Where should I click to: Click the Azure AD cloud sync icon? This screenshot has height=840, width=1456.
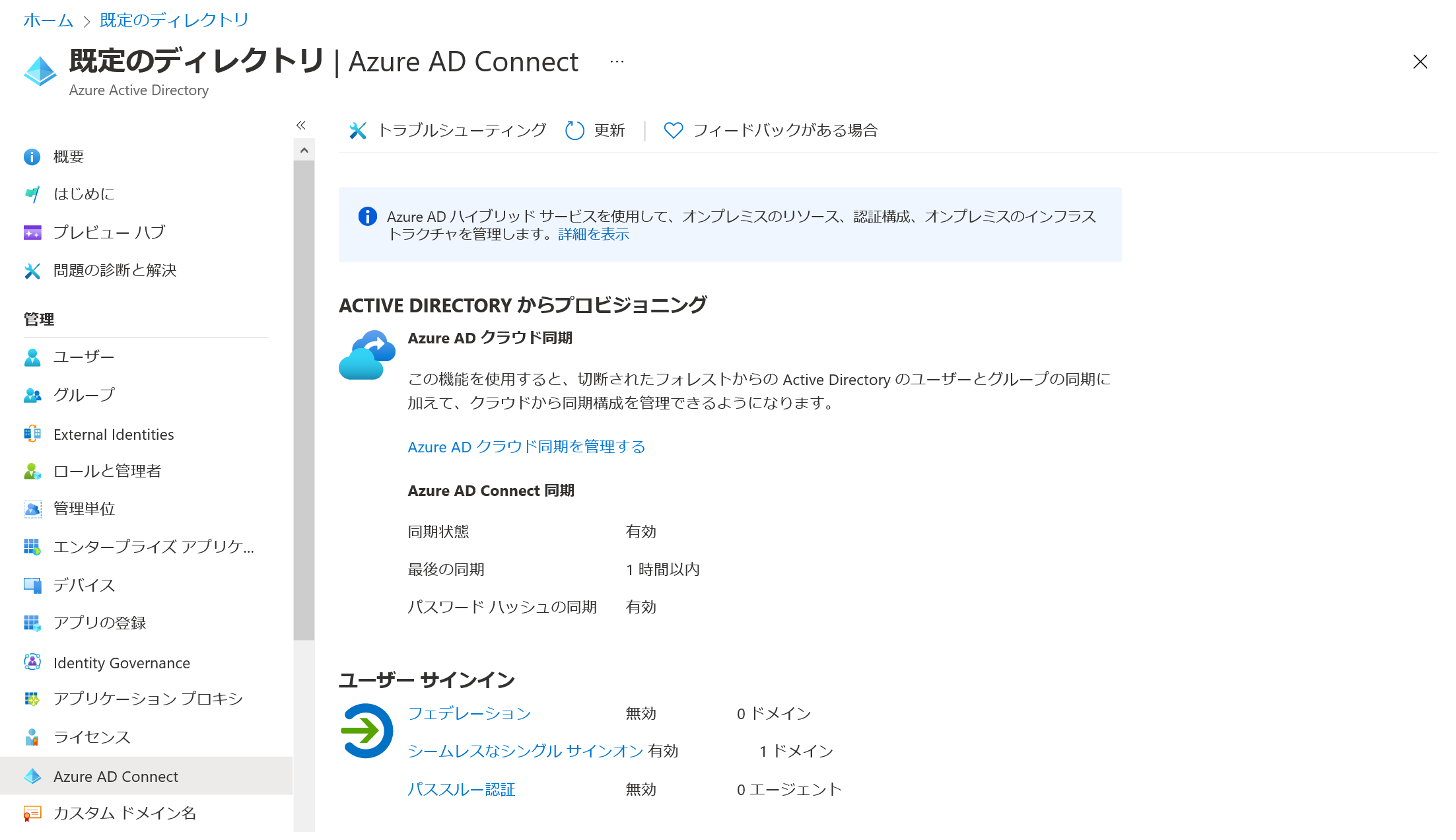click(366, 355)
